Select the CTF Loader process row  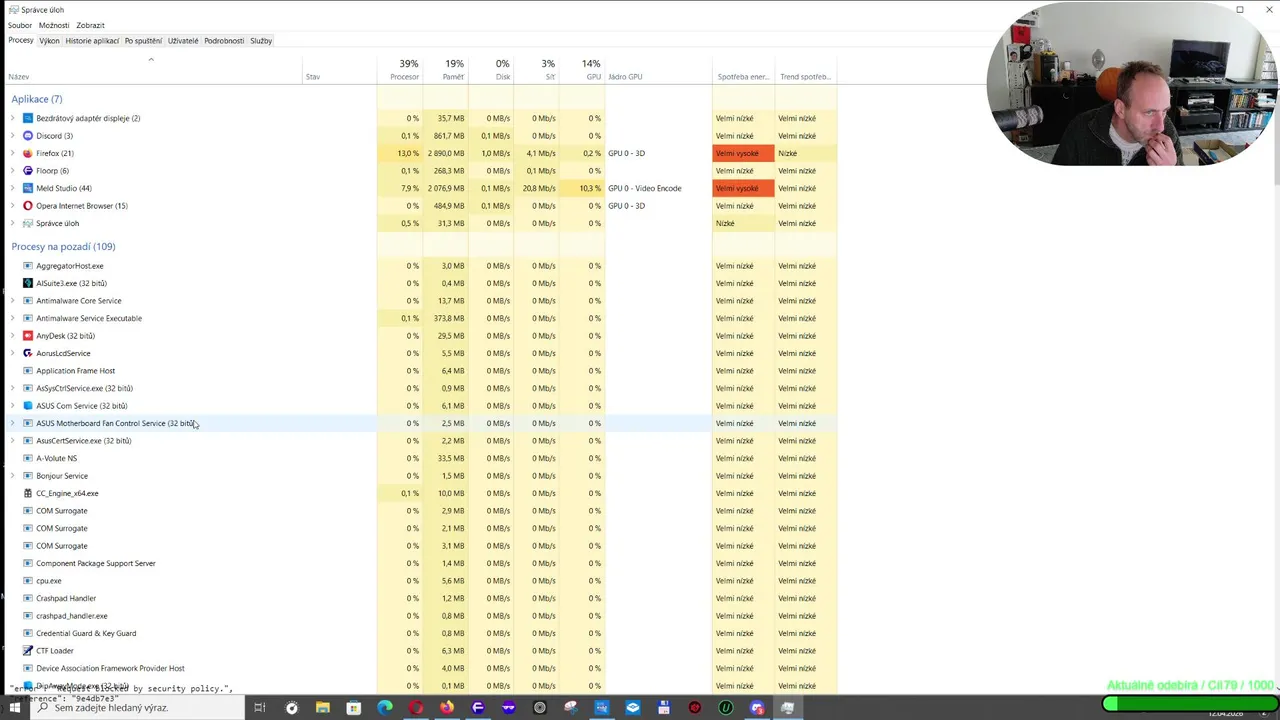point(420,651)
